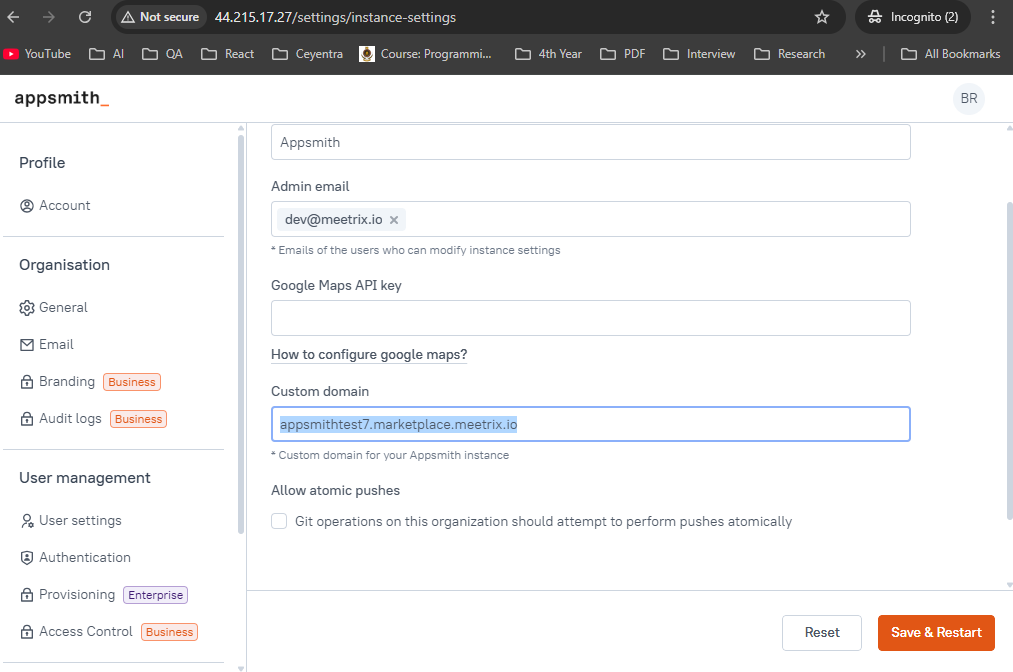1013x672 pixels.
Task: Enable the atomic pushes checkbox
Action: coord(279,521)
